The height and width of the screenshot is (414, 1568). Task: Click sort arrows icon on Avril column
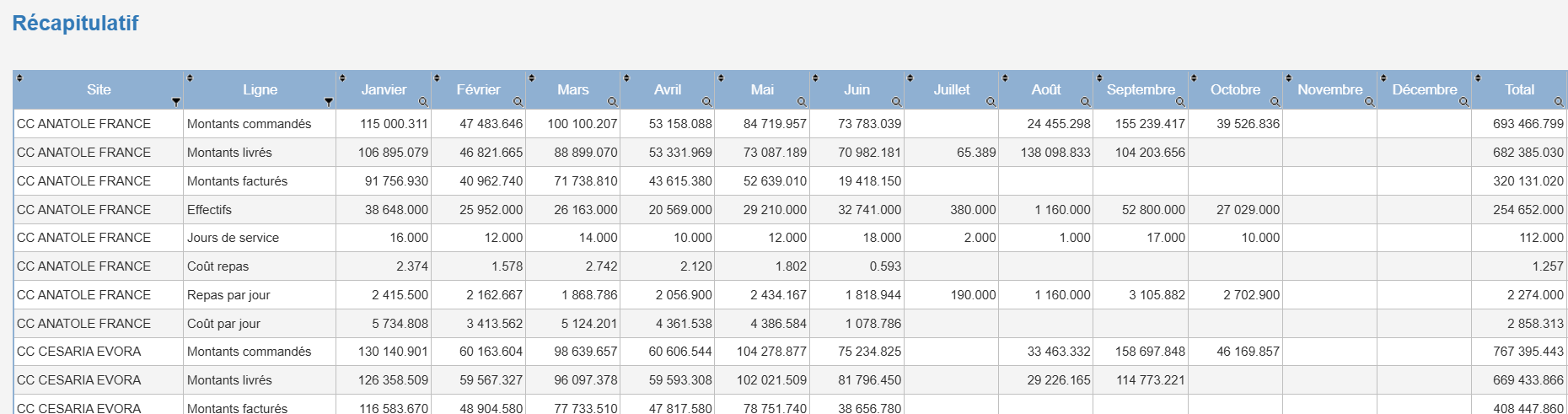pos(626,78)
